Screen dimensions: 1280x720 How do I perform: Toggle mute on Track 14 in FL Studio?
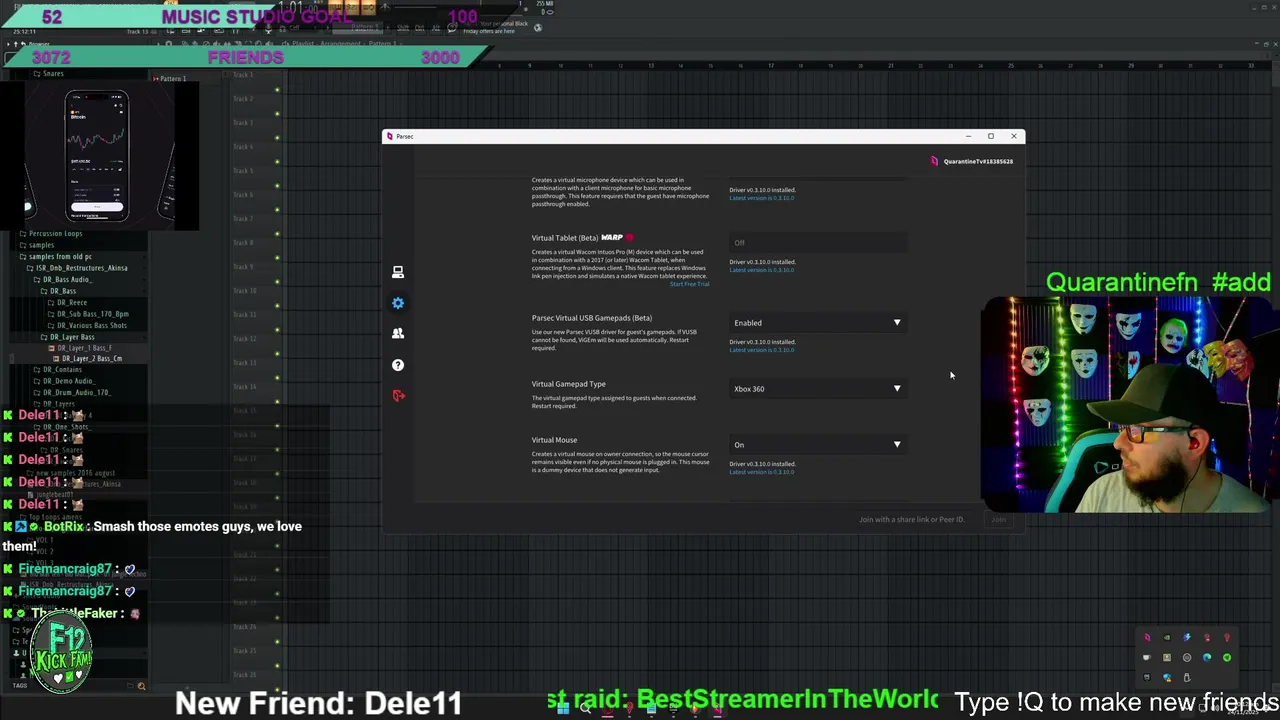click(277, 402)
